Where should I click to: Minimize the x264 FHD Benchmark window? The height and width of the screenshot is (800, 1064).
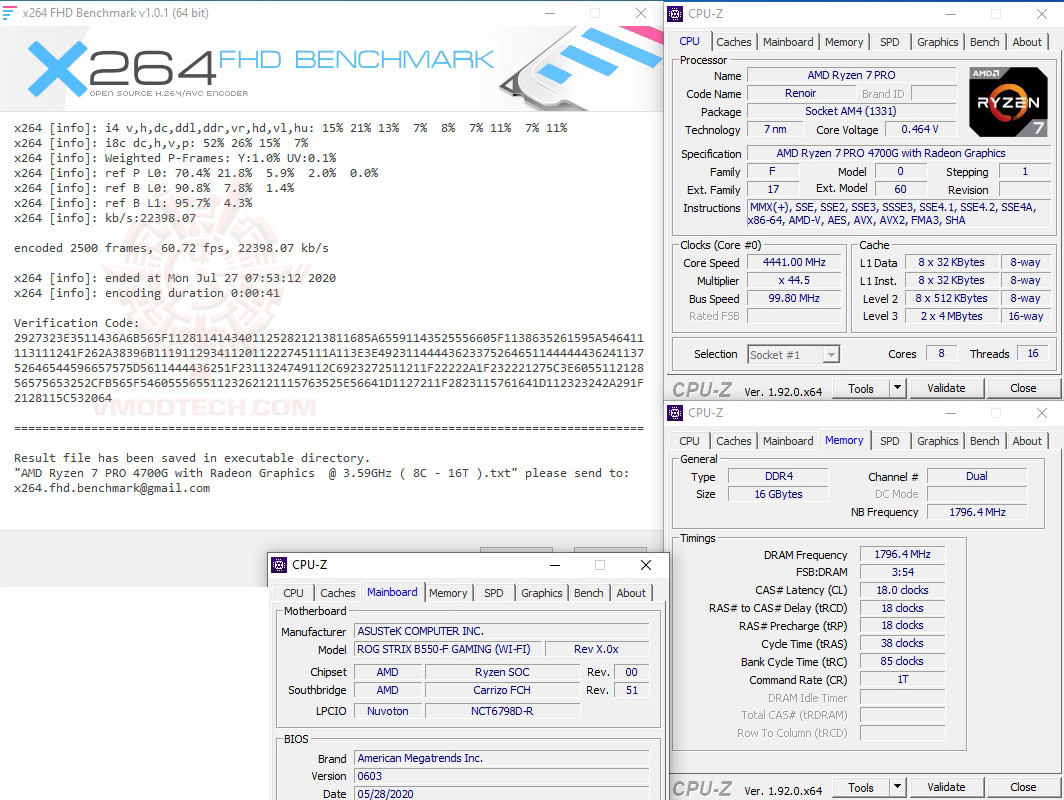click(x=550, y=13)
